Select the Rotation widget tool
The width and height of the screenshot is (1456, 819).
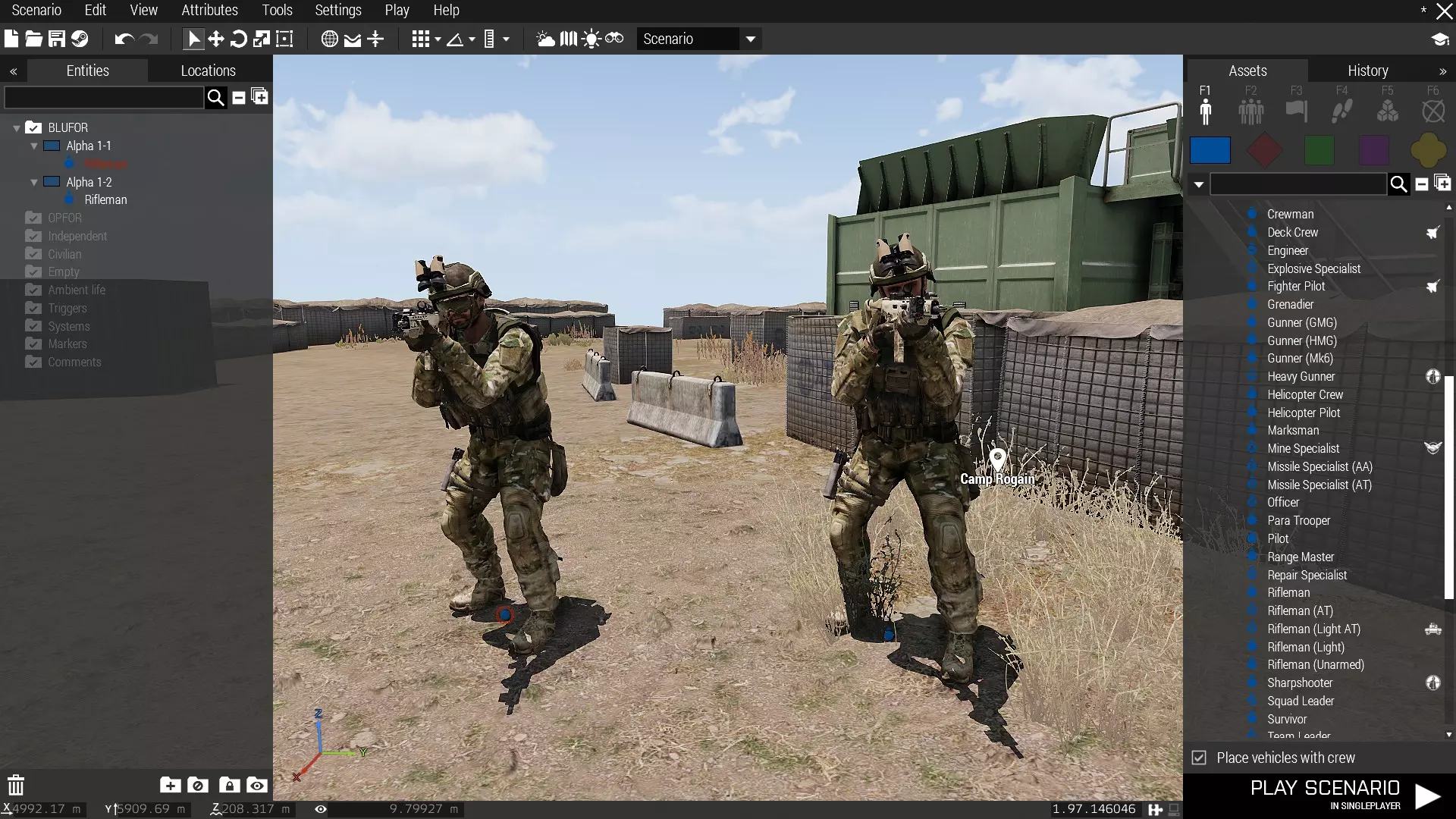click(x=238, y=39)
